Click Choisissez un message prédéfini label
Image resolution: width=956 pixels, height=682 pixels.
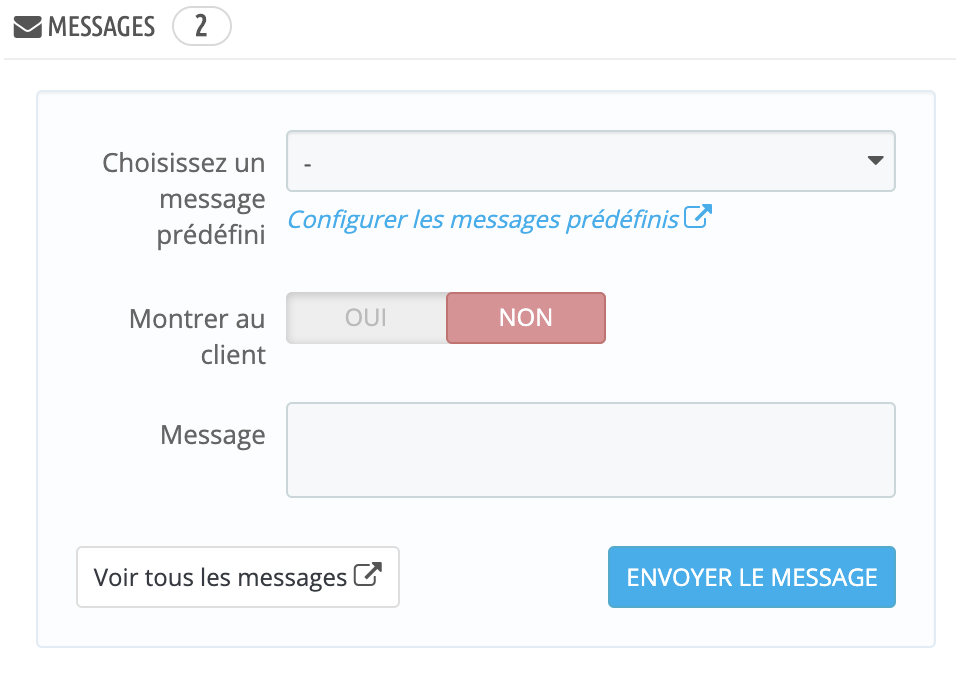click(184, 199)
